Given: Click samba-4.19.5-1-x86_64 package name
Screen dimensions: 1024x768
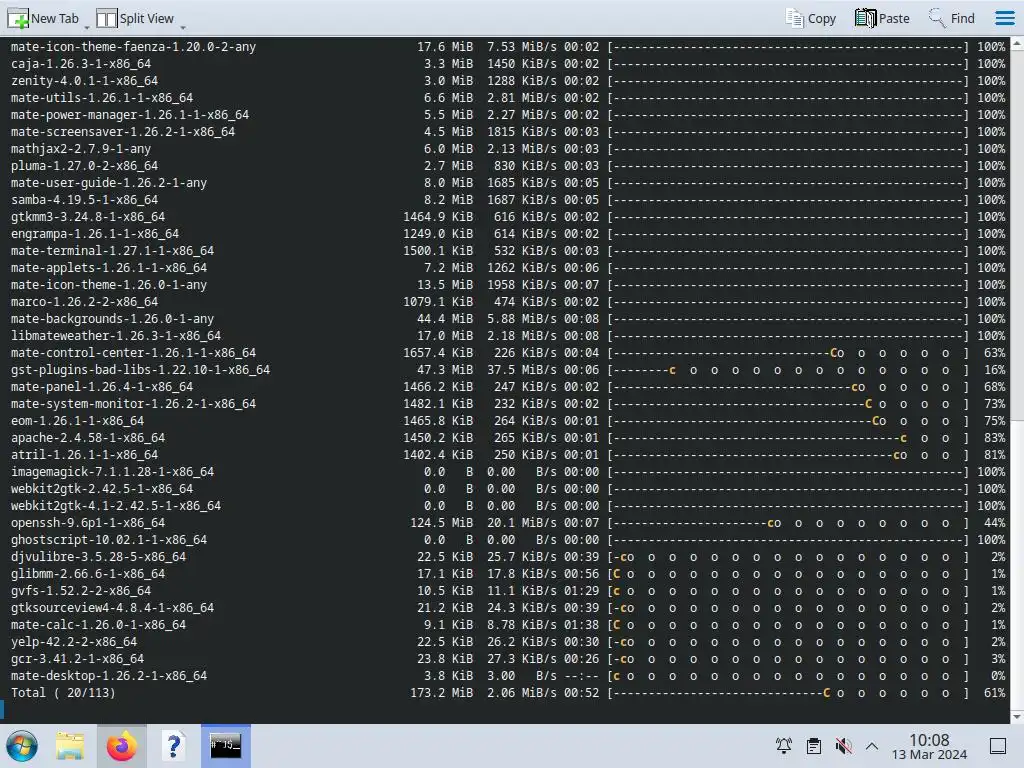Looking at the screenshot, I should [84, 200].
